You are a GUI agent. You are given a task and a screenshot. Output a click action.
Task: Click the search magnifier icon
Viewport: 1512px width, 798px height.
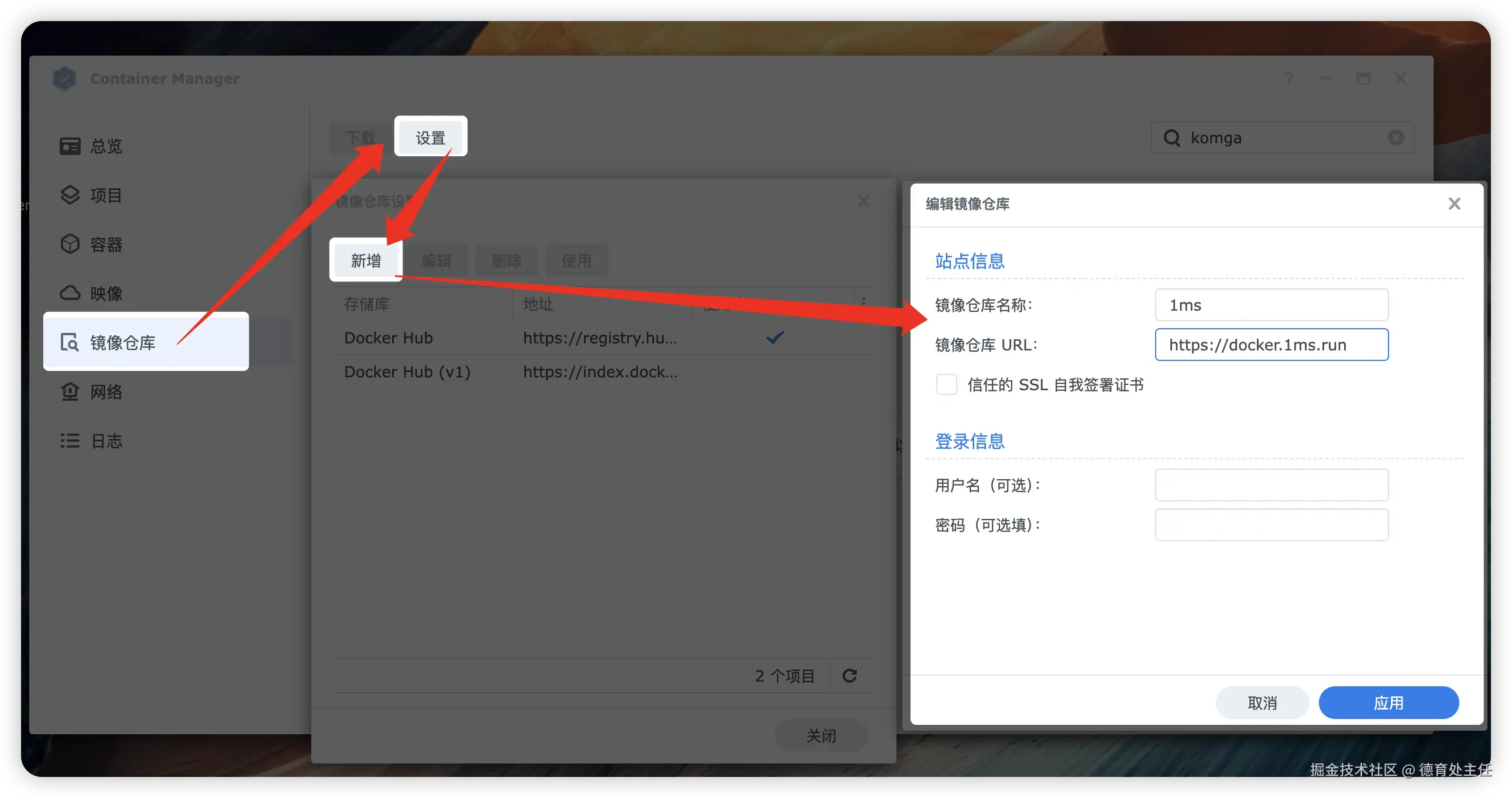tap(1171, 138)
